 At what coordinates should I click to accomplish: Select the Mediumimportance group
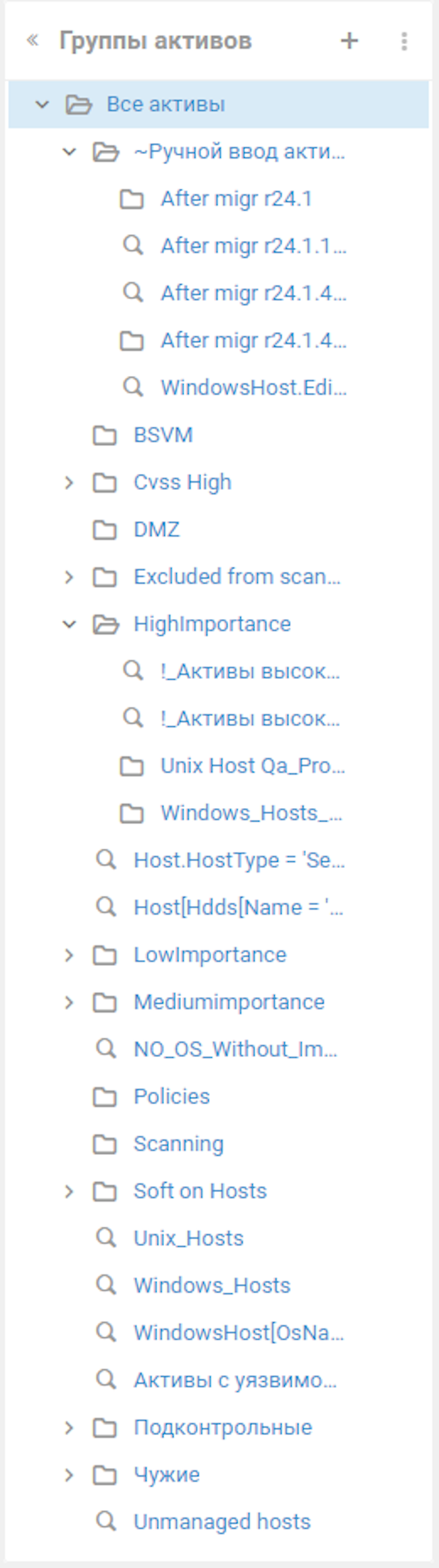click(x=229, y=1002)
